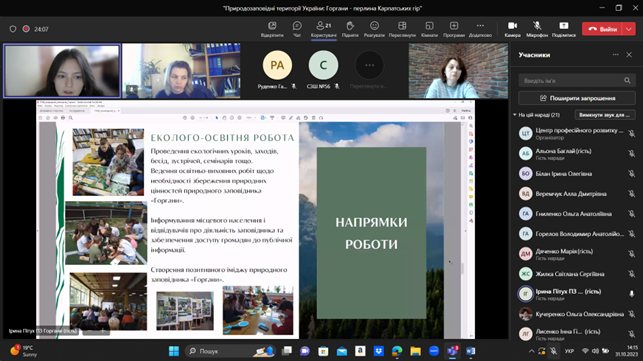Open Кімнати breakout rooms
The image size is (643, 361).
pos(429,29)
